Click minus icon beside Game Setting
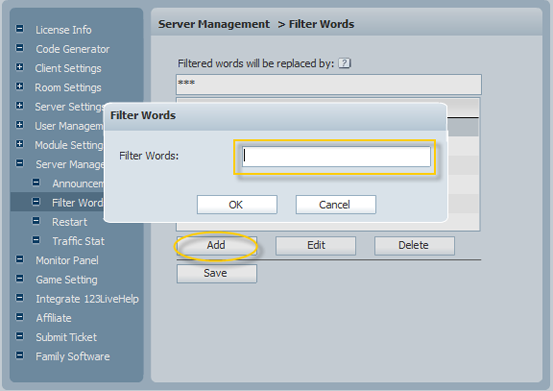 click(20, 279)
